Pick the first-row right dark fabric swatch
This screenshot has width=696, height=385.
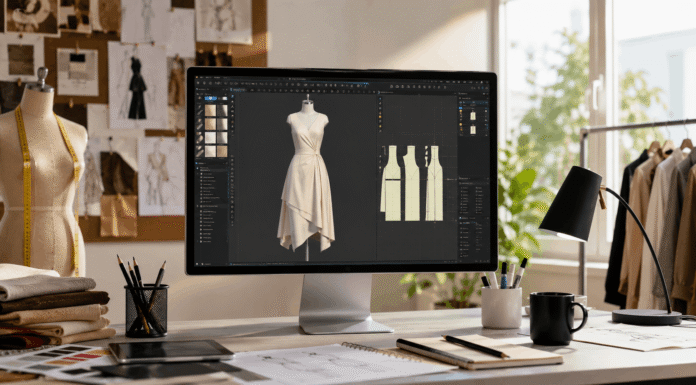click(222, 110)
